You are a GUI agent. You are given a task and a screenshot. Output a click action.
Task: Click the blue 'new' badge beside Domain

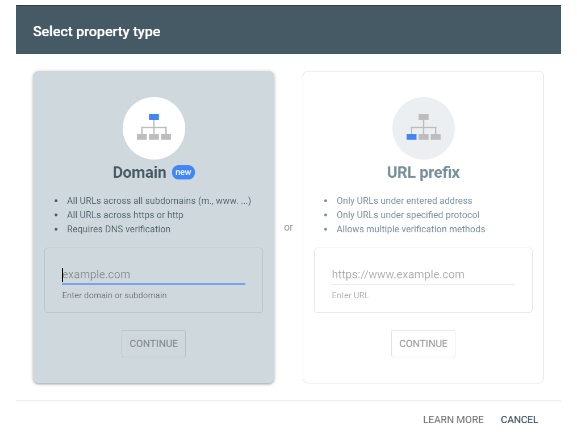pos(183,172)
